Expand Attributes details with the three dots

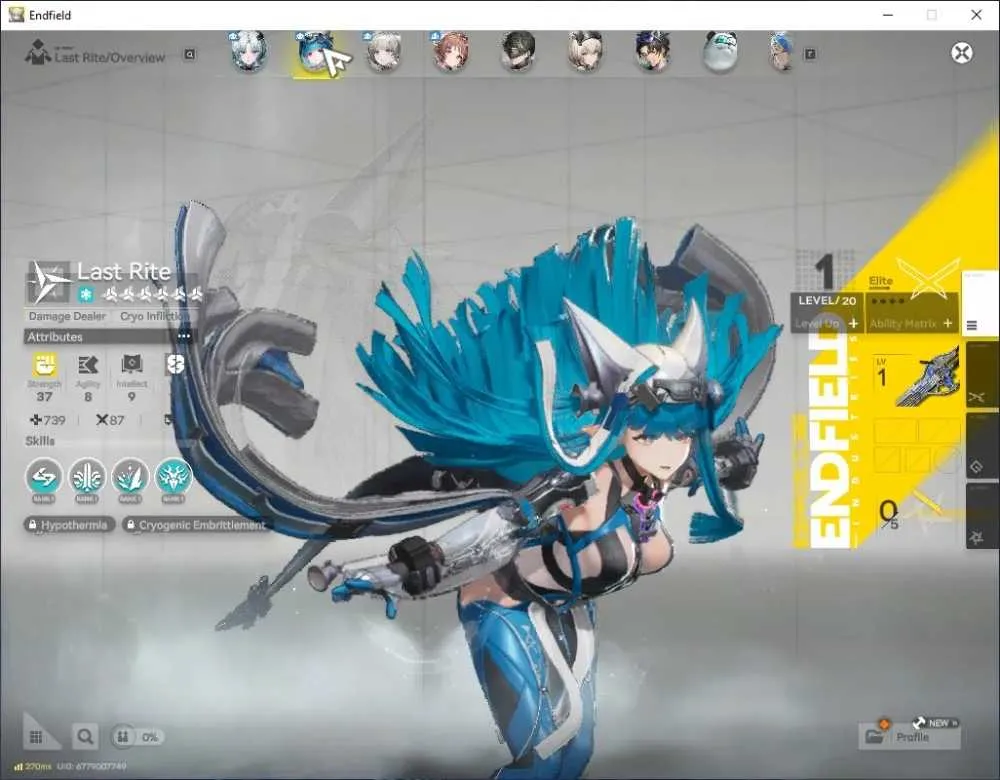click(x=184, y=336)
